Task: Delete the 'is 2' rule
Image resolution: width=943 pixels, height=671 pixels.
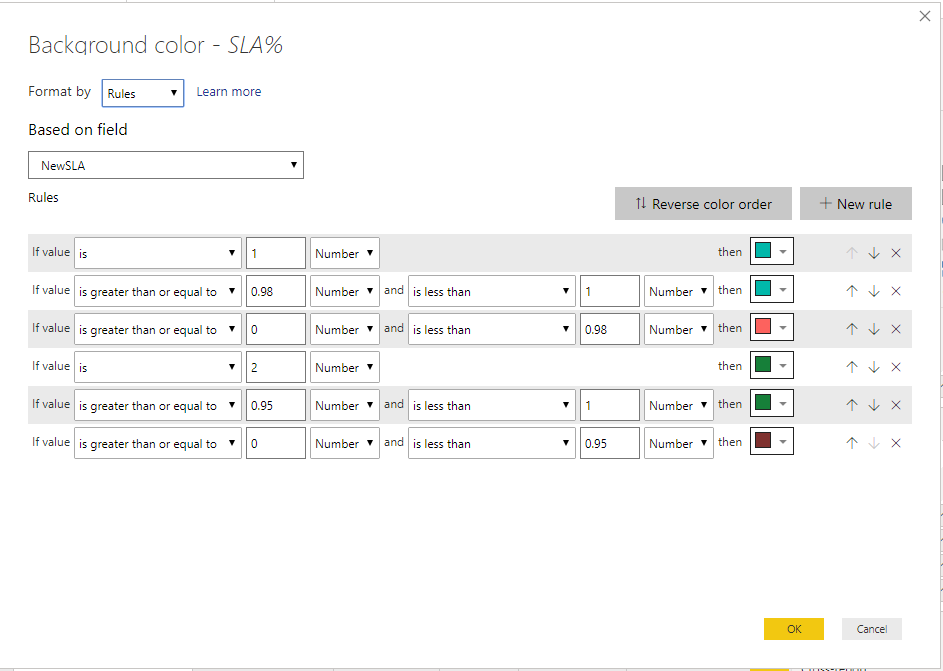Action: tap(896, 367)
